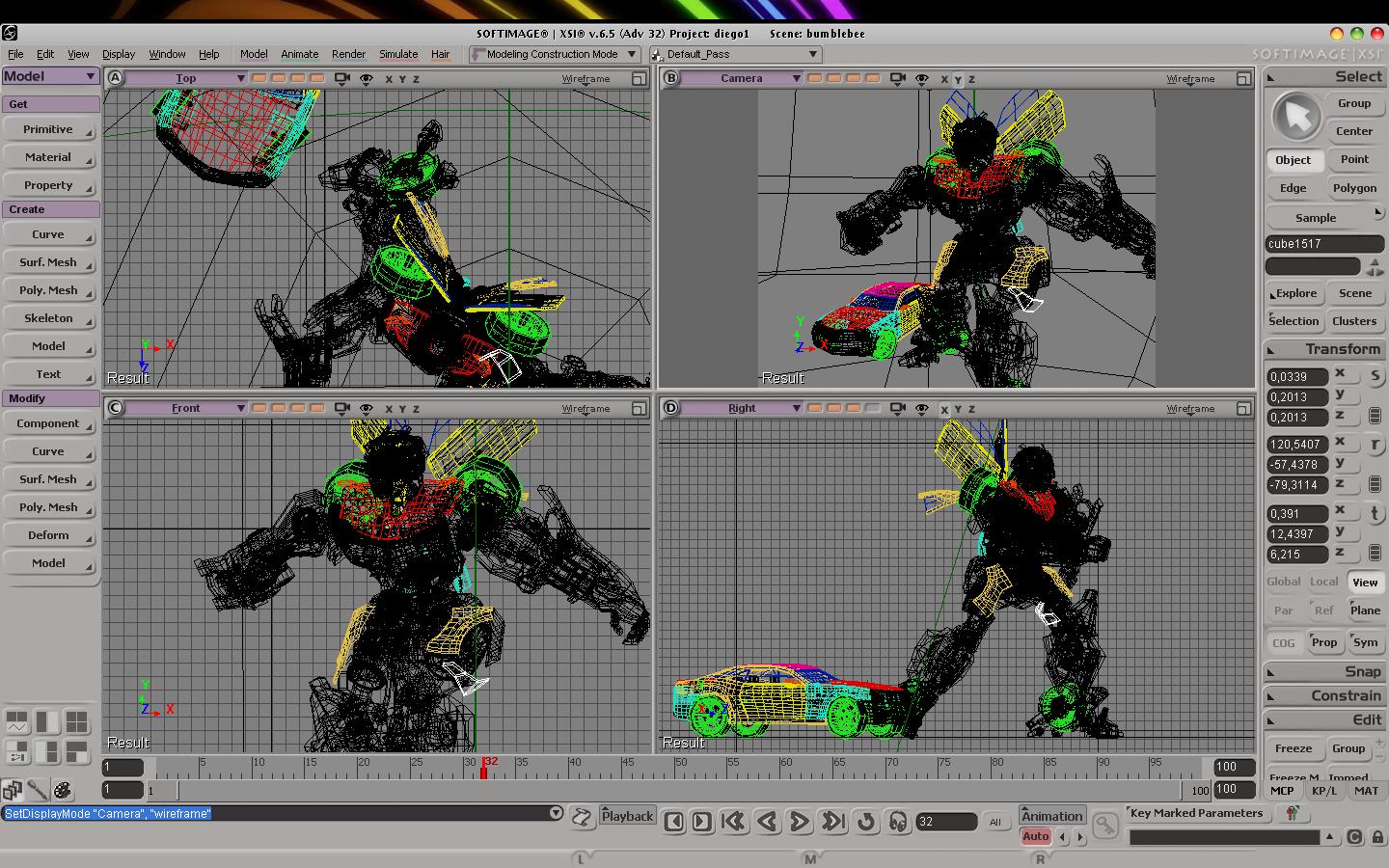Click the Freeze button
The width and height of the screenshot is (1389, 868).
click(1294, 748)
